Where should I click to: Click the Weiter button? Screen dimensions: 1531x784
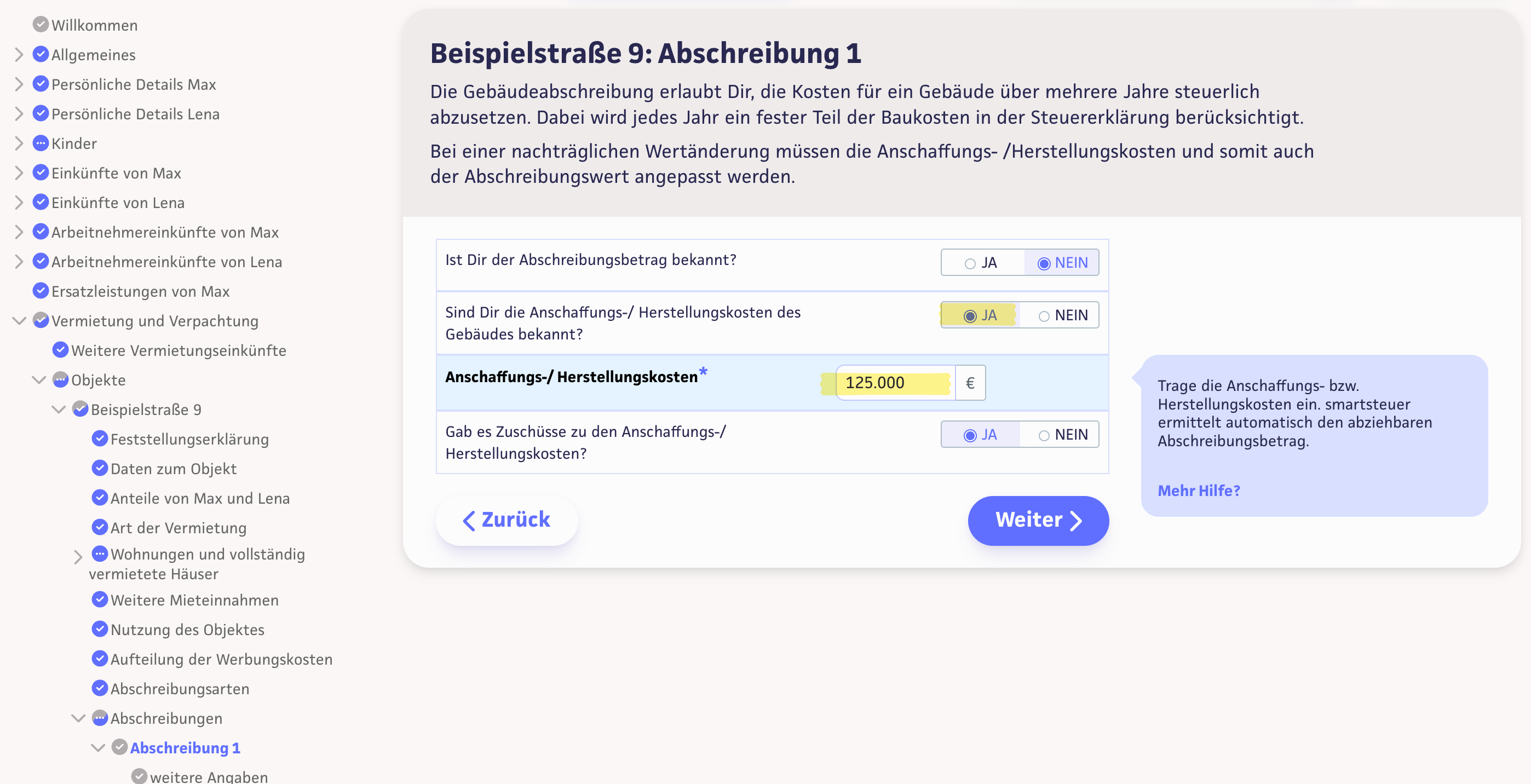pyautogui.click(x=1038, y=520)
